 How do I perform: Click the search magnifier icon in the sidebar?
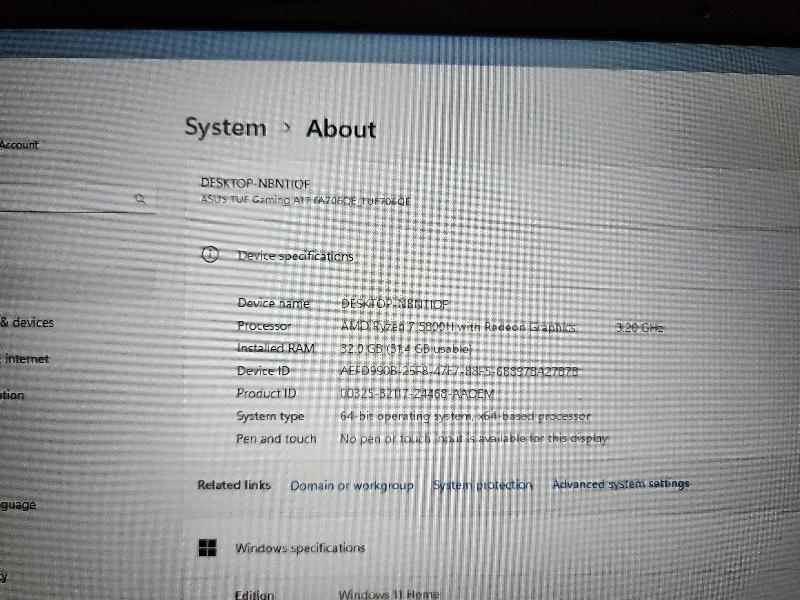click(x=140, y=199)
